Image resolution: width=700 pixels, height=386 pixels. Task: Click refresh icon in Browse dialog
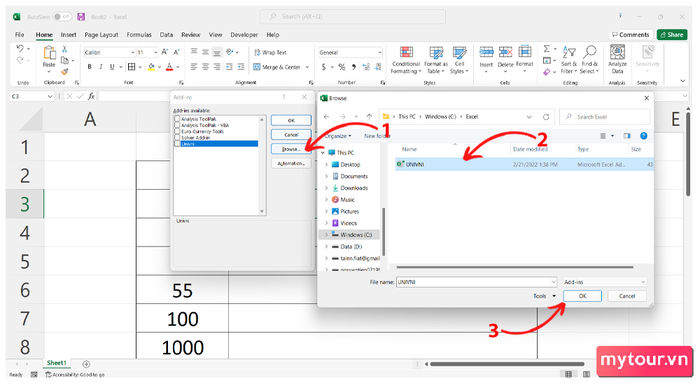[x=546, y=117]
